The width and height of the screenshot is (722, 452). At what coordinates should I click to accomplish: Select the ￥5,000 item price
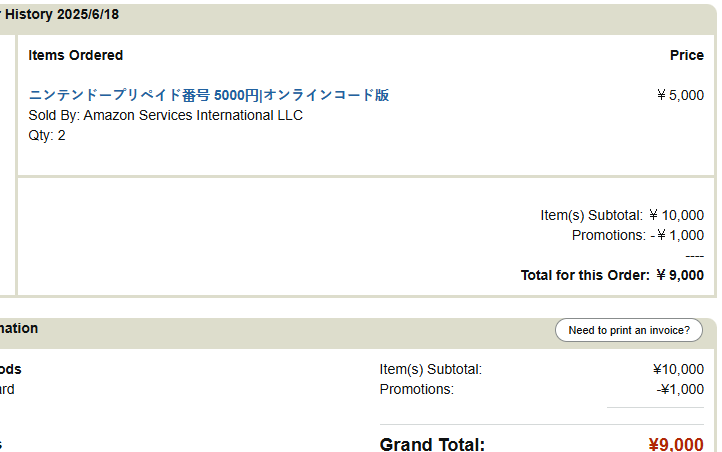pos(680,95)
